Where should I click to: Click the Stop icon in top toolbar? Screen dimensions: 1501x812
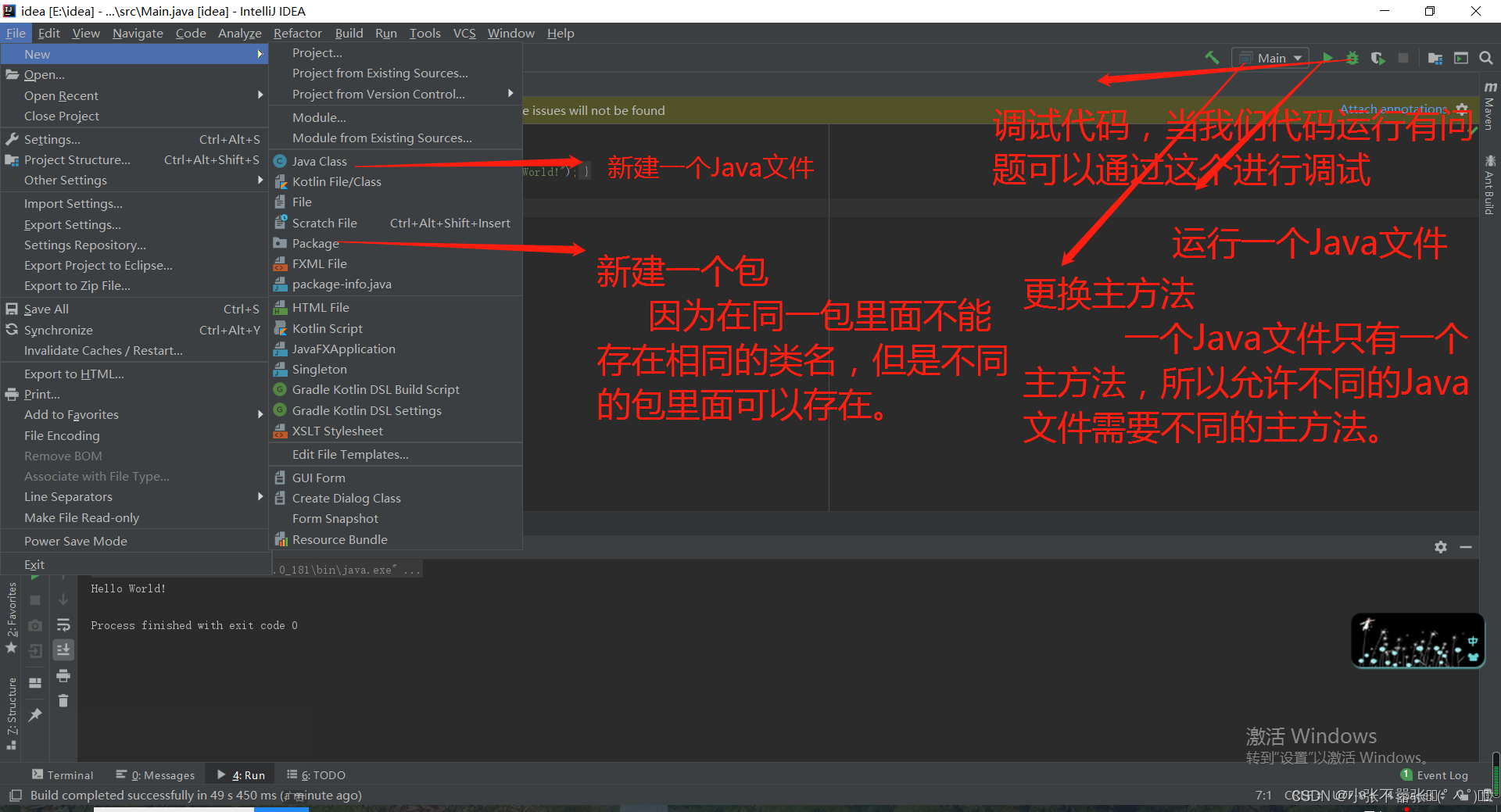click(x=1403, y=58)
